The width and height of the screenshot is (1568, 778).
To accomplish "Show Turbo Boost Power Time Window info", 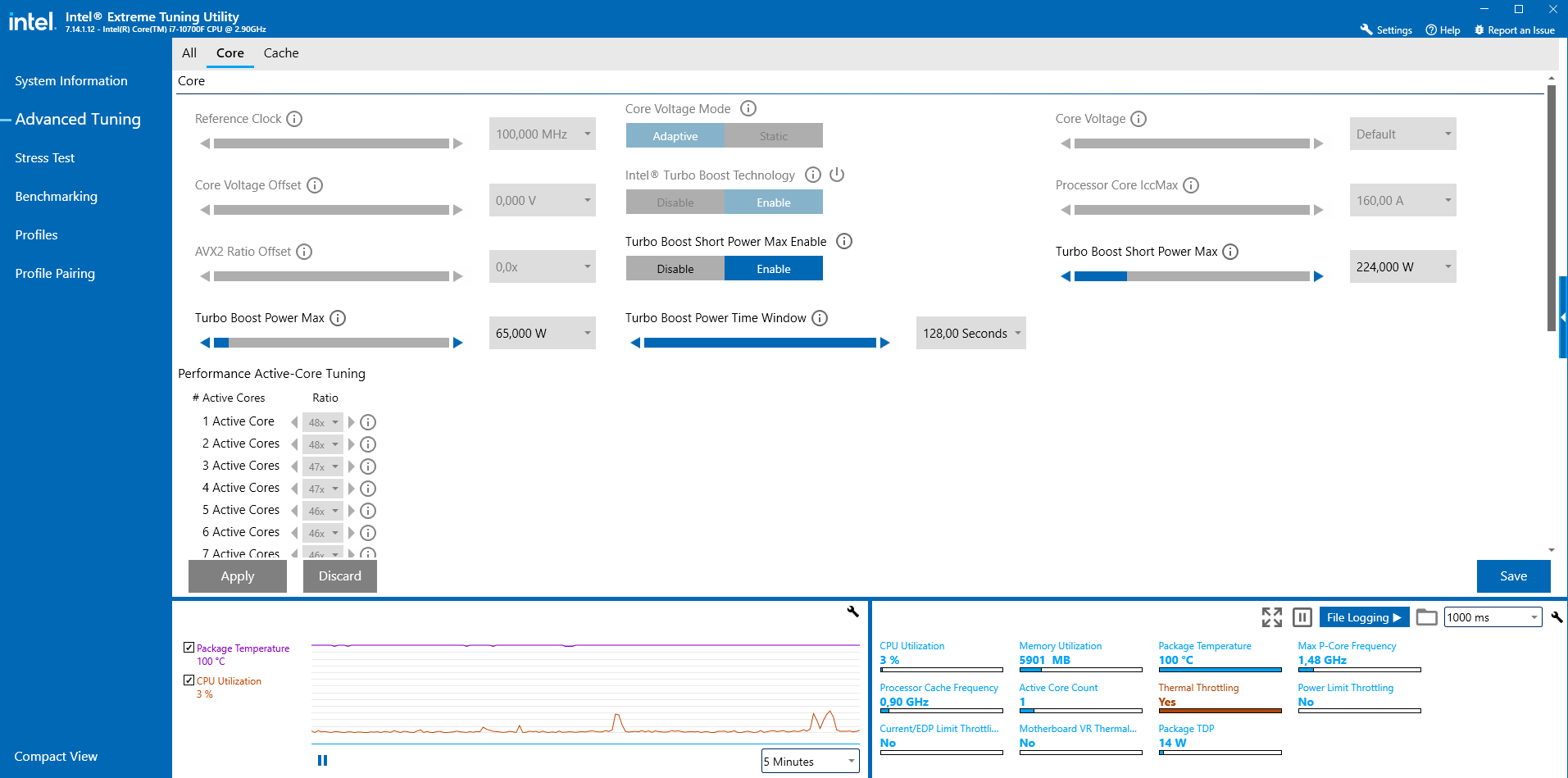I will 820,318.
